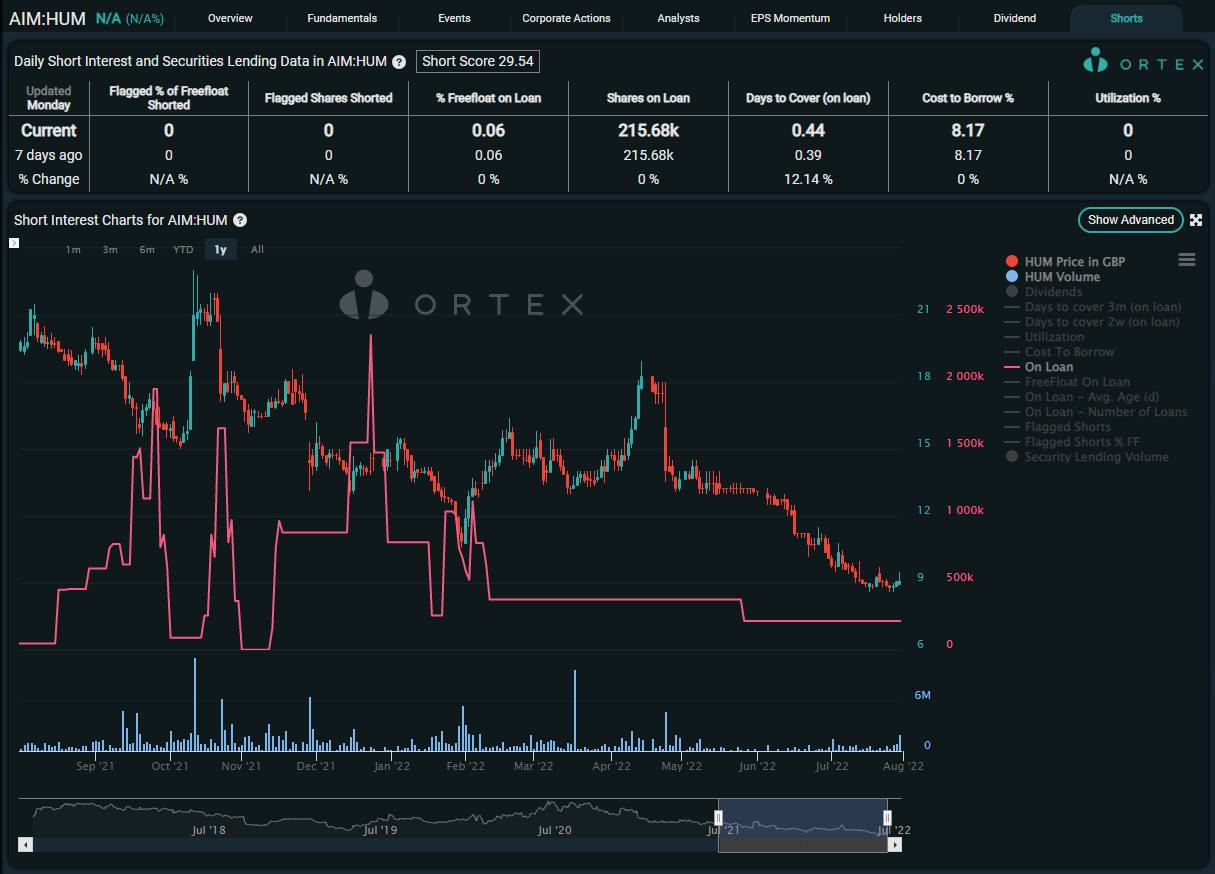1215x874 pixels.
Task: Switch to the Overview tab
Action: (x=230, y=18)
